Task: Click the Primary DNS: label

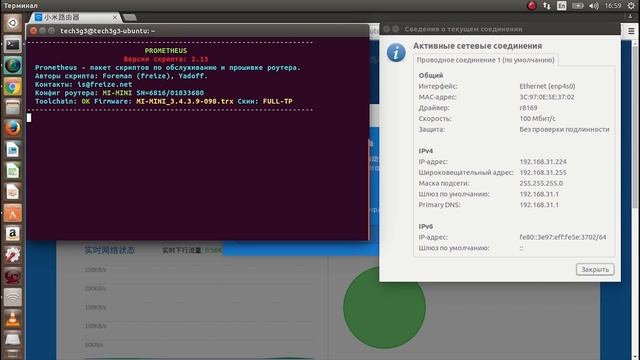Action: click(x=439, y=205)
